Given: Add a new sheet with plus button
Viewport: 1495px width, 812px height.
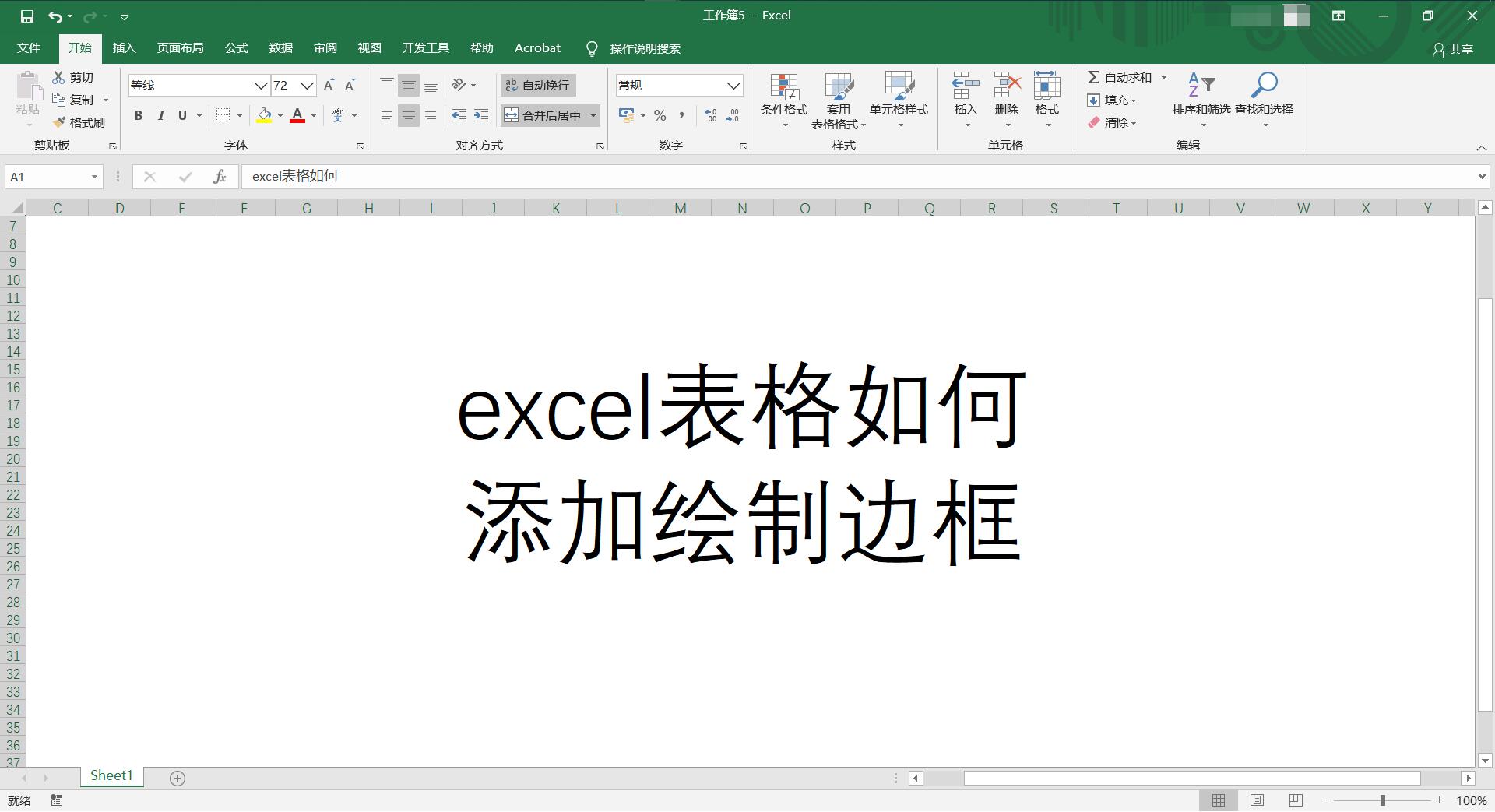Looking at the screenshot, I should point(178,779).
